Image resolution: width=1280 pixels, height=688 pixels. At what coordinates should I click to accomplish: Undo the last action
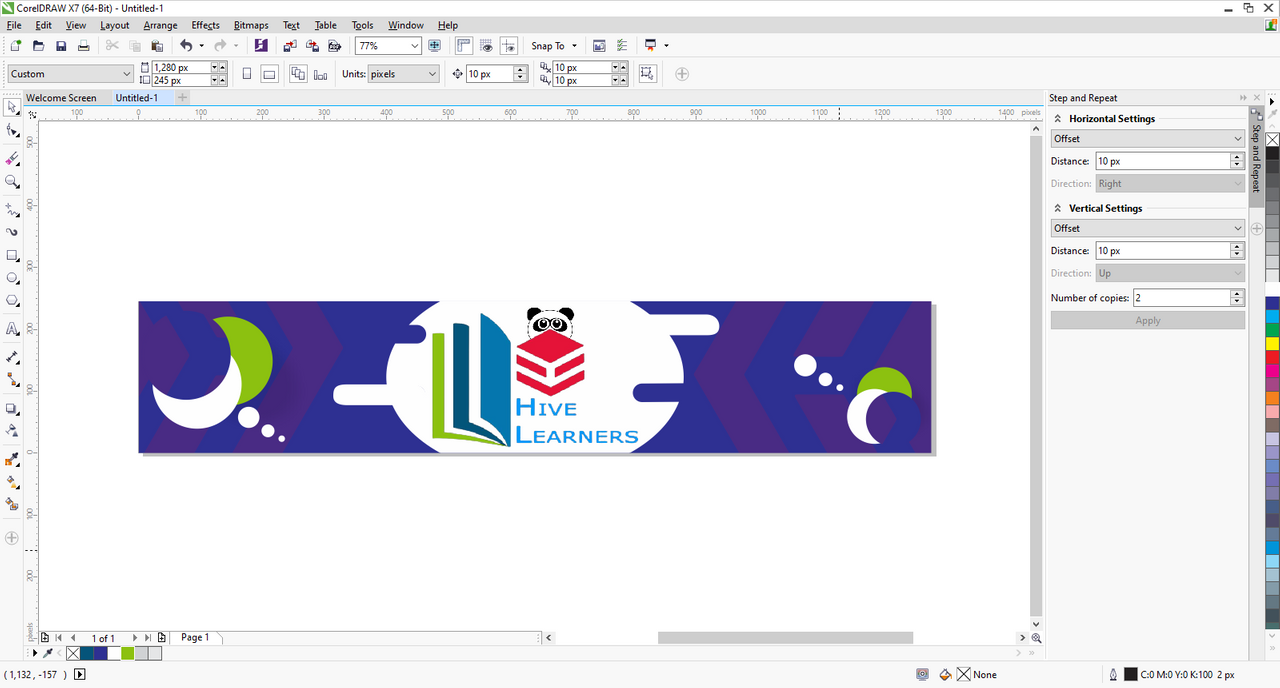click(186, 46)
